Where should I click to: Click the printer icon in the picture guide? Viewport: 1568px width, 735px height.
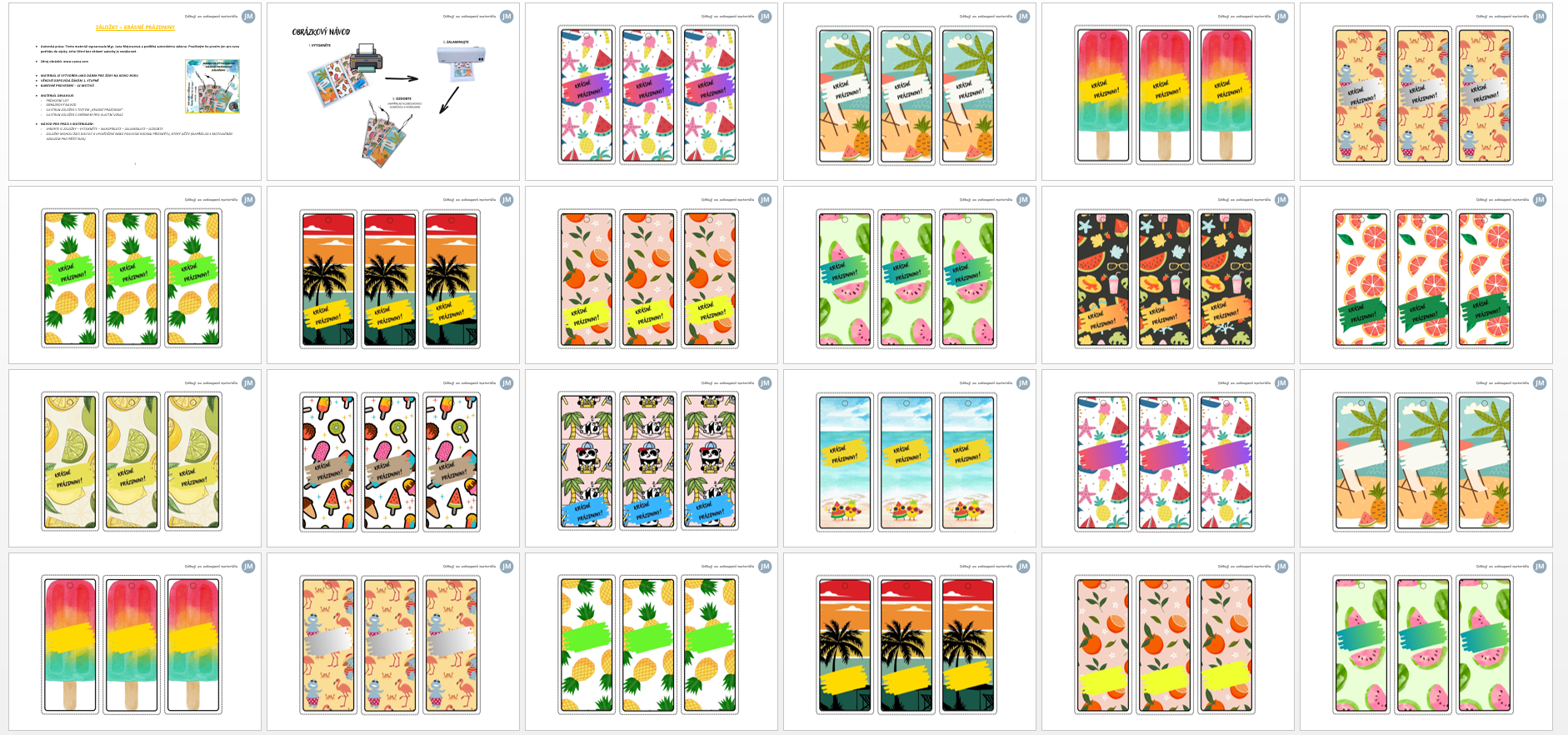coord(364,59)
